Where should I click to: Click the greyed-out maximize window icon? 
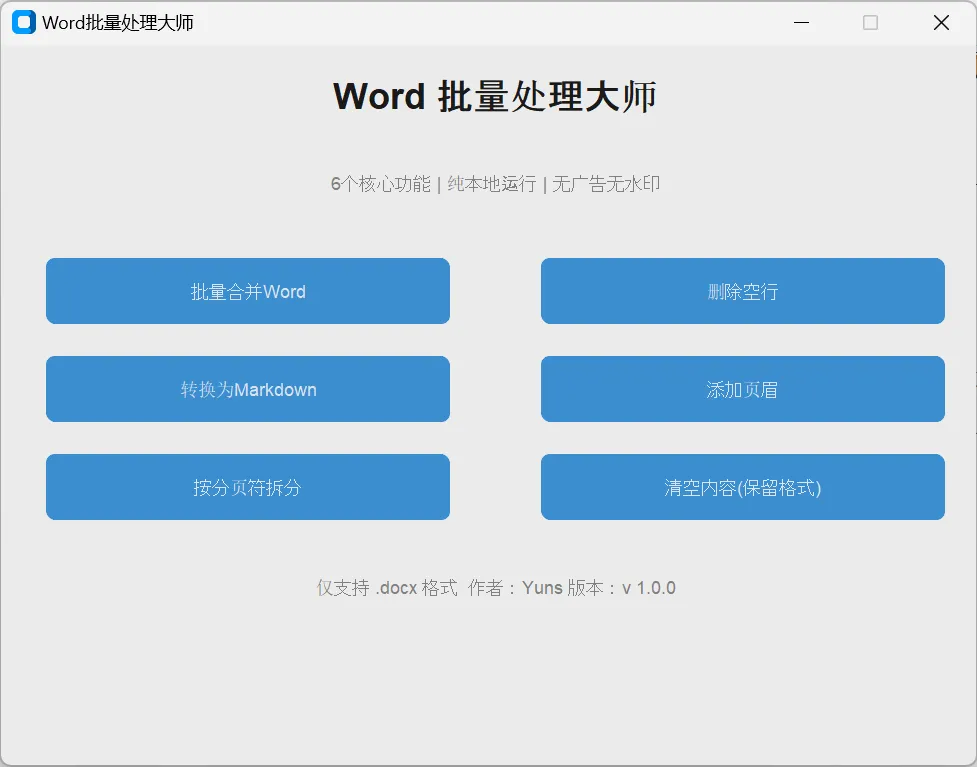(870, 22)
